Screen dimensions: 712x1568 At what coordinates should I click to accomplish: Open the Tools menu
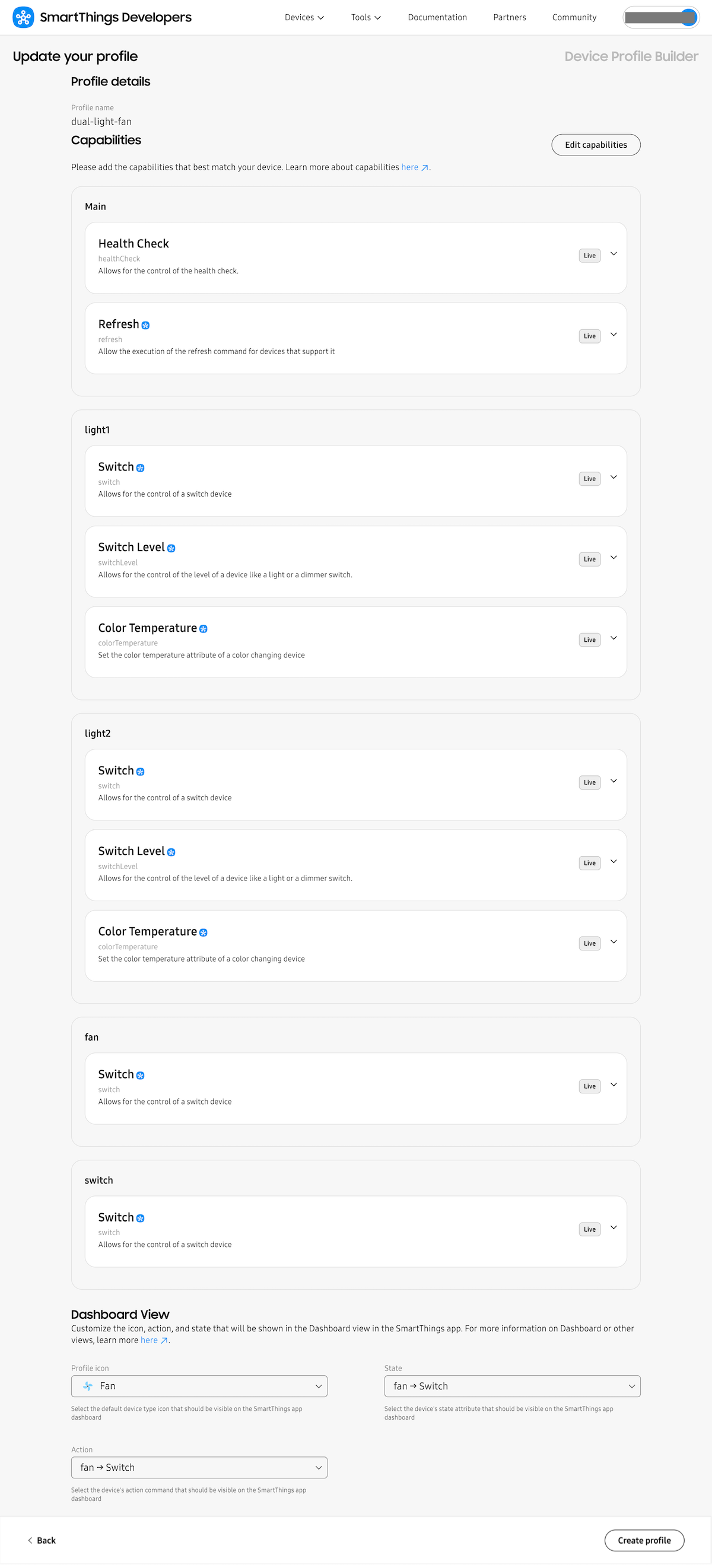pos(365,18)
